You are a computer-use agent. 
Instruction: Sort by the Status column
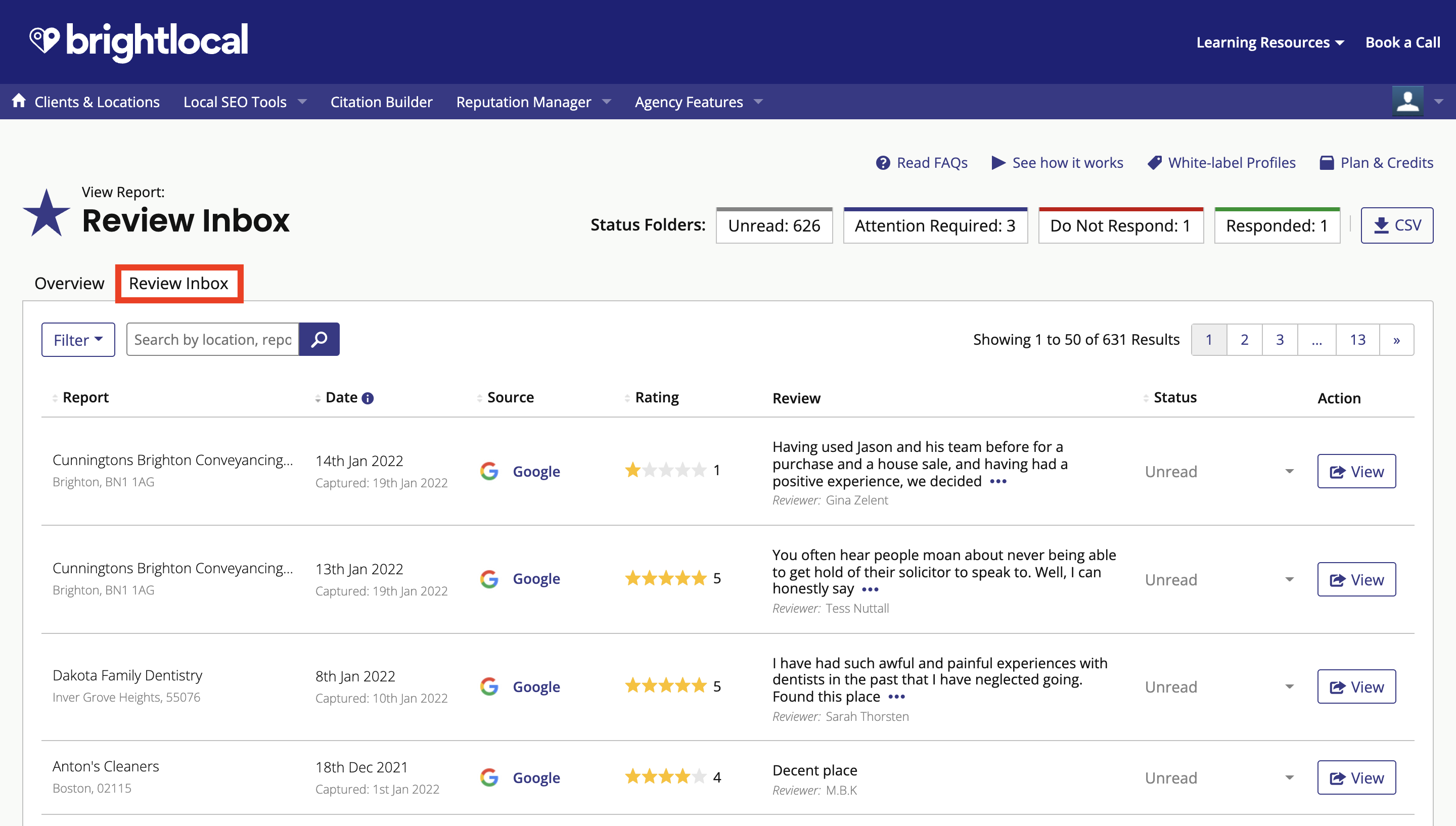tap(1169, 398)
